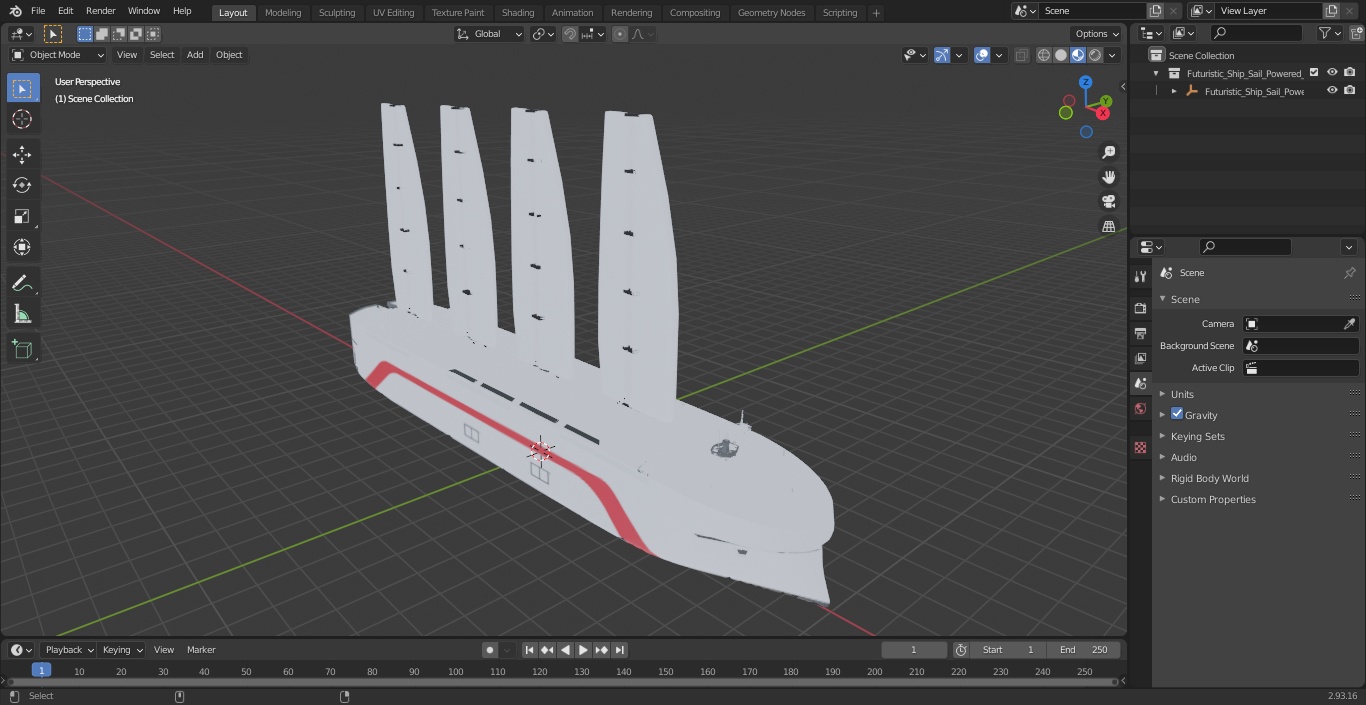This screenshot has width=1366, height=705.
Task: Open the World properties tab
Action: point(1140,408)
